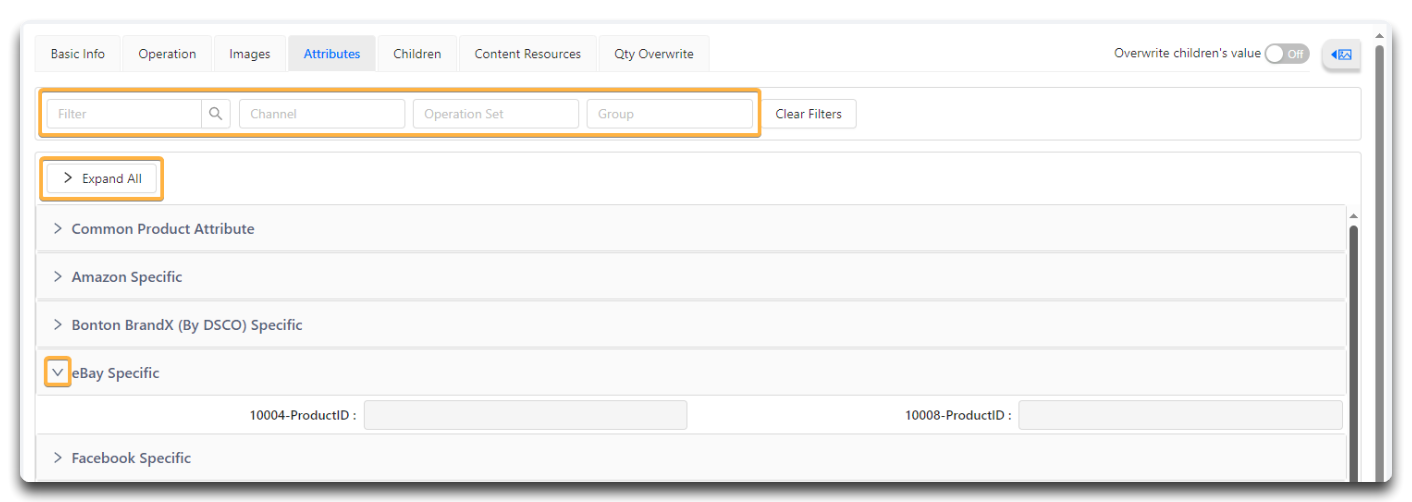Select the Qty Overwrite tab
Viewport: 1412px width, 502px height.
coord(654,54)
